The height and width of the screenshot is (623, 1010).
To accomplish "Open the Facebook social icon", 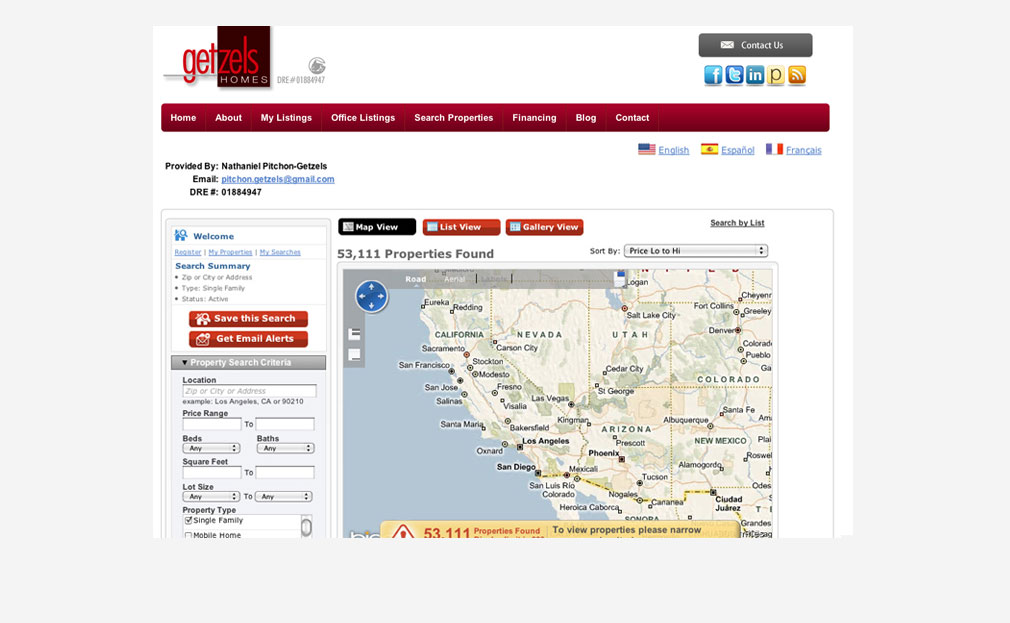I will (x=713, y=76).
